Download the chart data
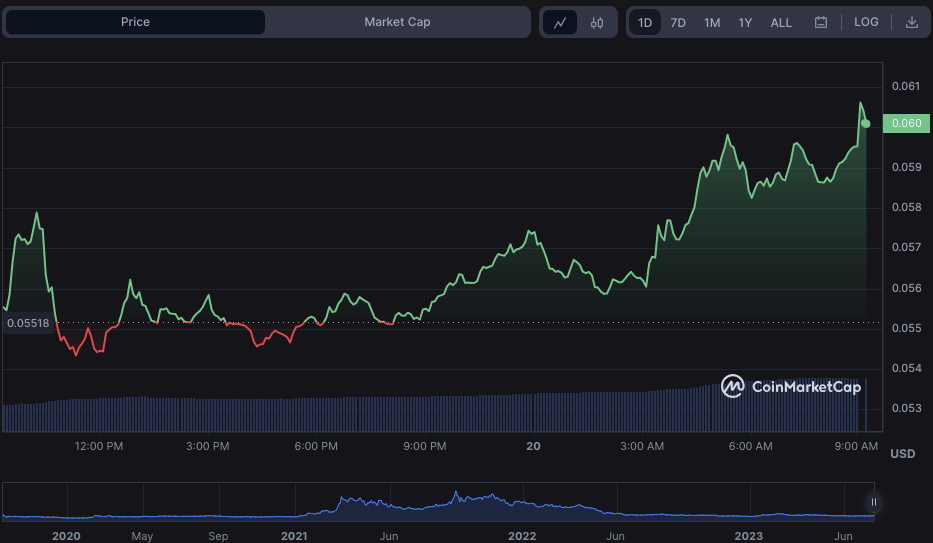Image resolution: width=933 pixels, height=543 pixels. coord(911,23)
